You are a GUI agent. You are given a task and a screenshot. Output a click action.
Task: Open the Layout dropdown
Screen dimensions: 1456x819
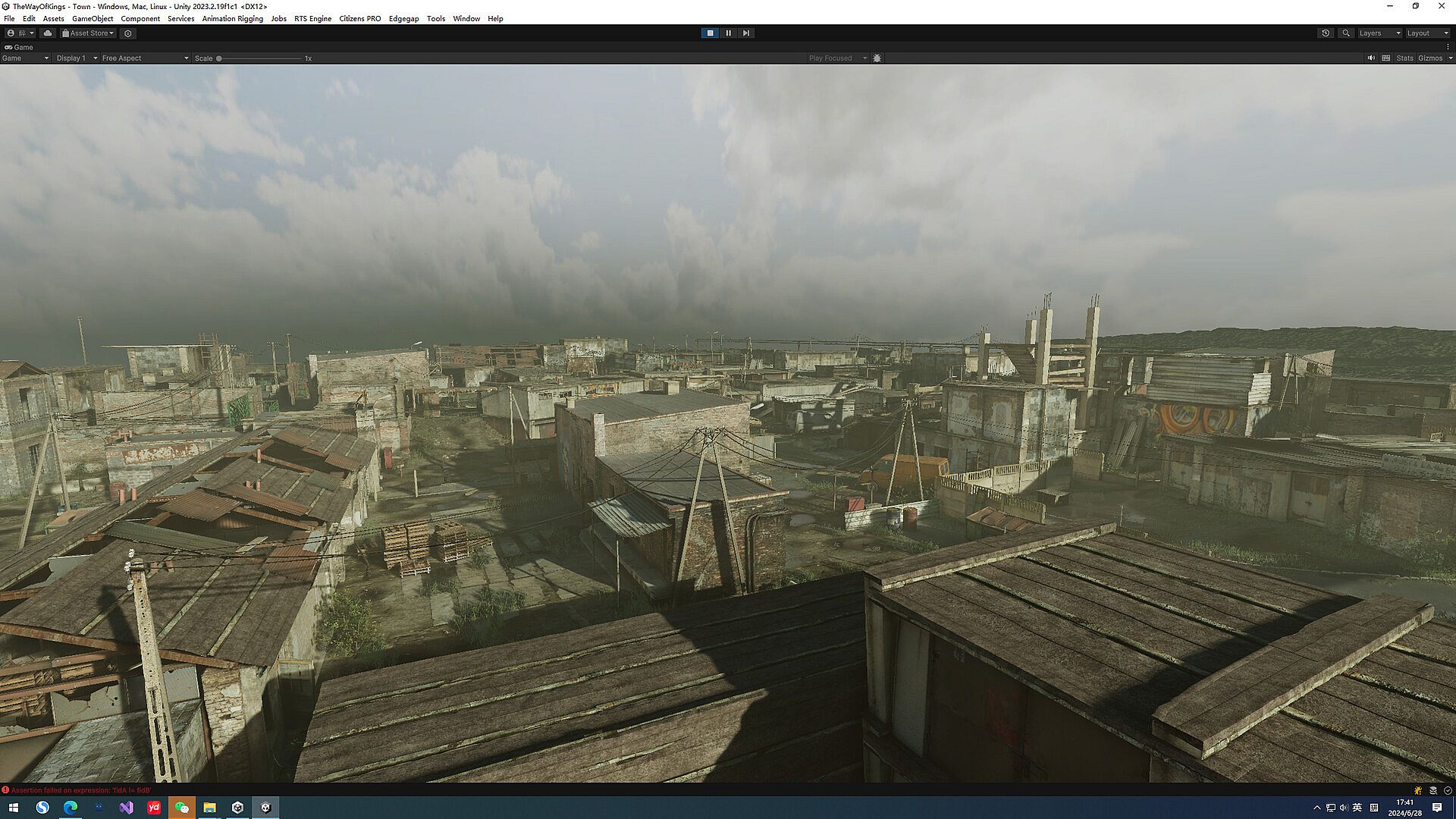[x=1427, y=33]
